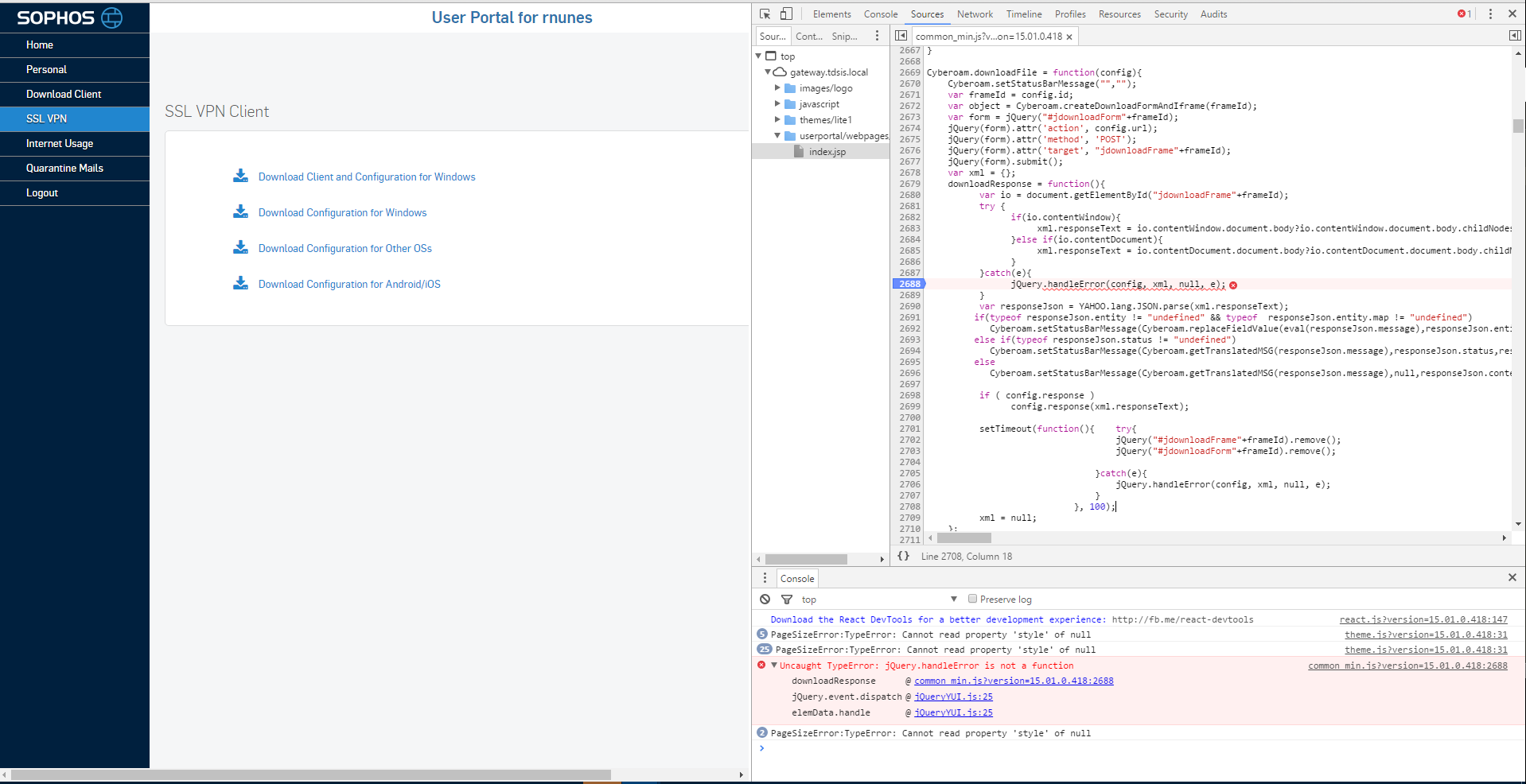Open the Home menu item
The width and height of the screenshot is (1526, 784).
75,45
